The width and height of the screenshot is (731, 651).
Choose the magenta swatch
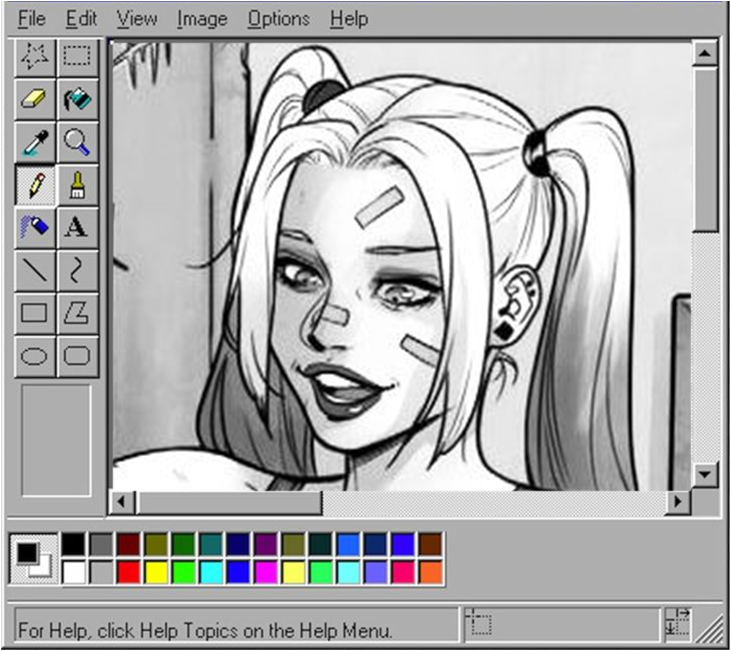[266, 572]
